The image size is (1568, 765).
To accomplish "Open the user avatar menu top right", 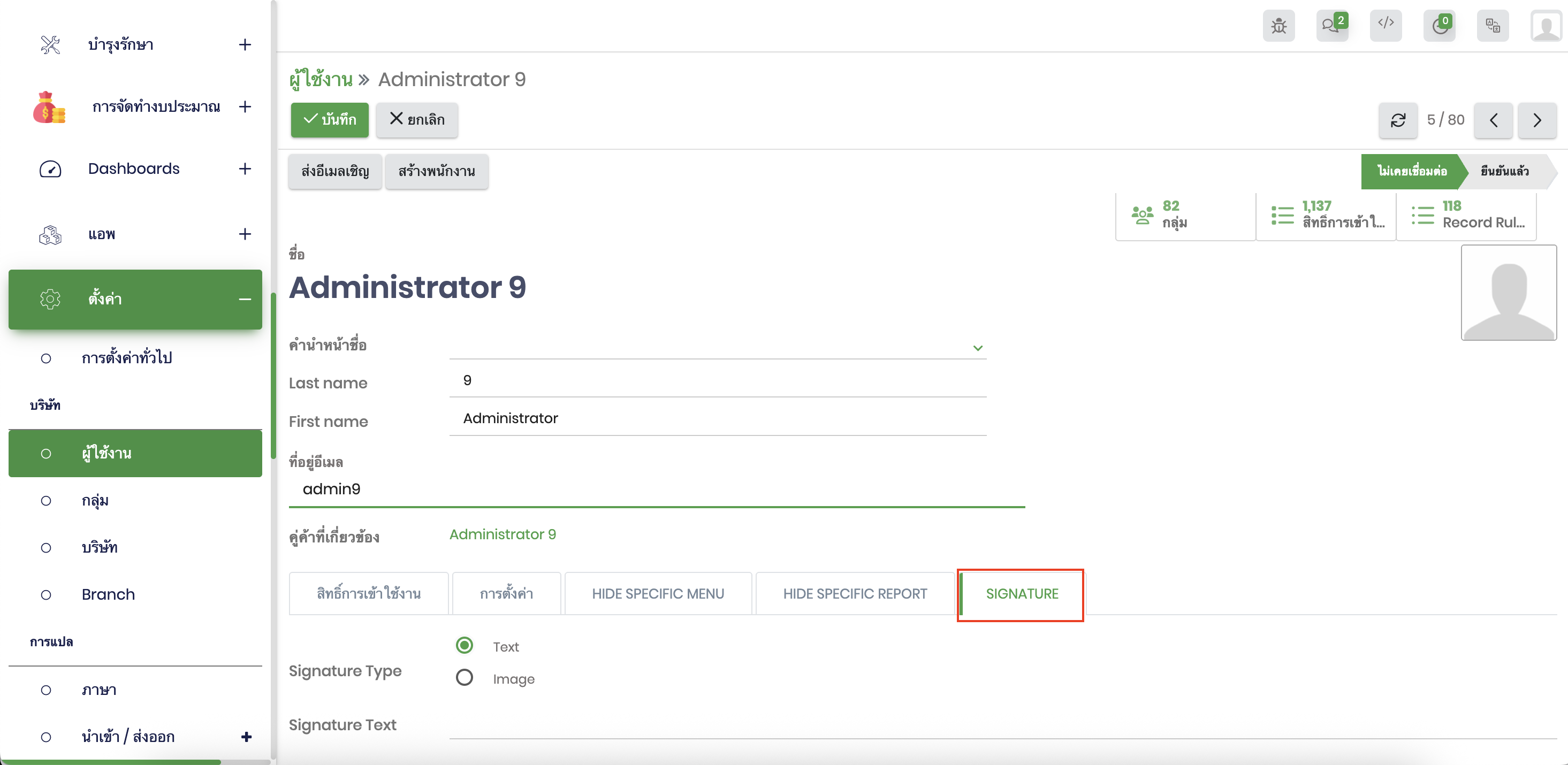I will coord(1546,27).
